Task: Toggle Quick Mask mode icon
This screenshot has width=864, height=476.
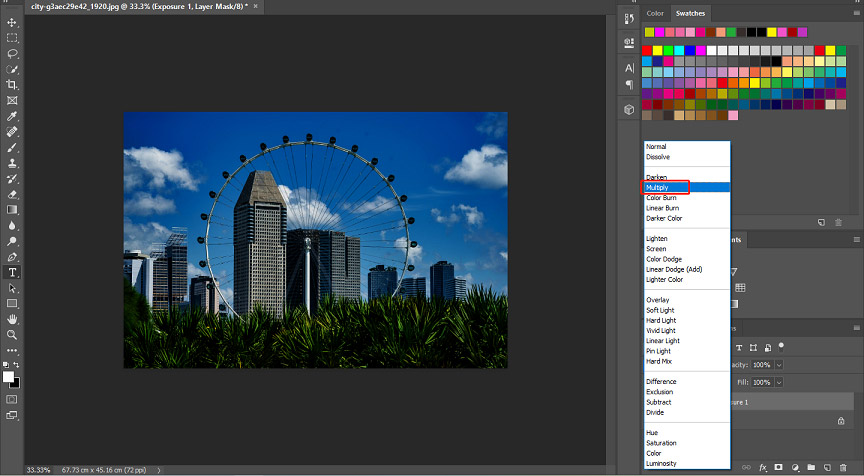Action: coord(12,399)
